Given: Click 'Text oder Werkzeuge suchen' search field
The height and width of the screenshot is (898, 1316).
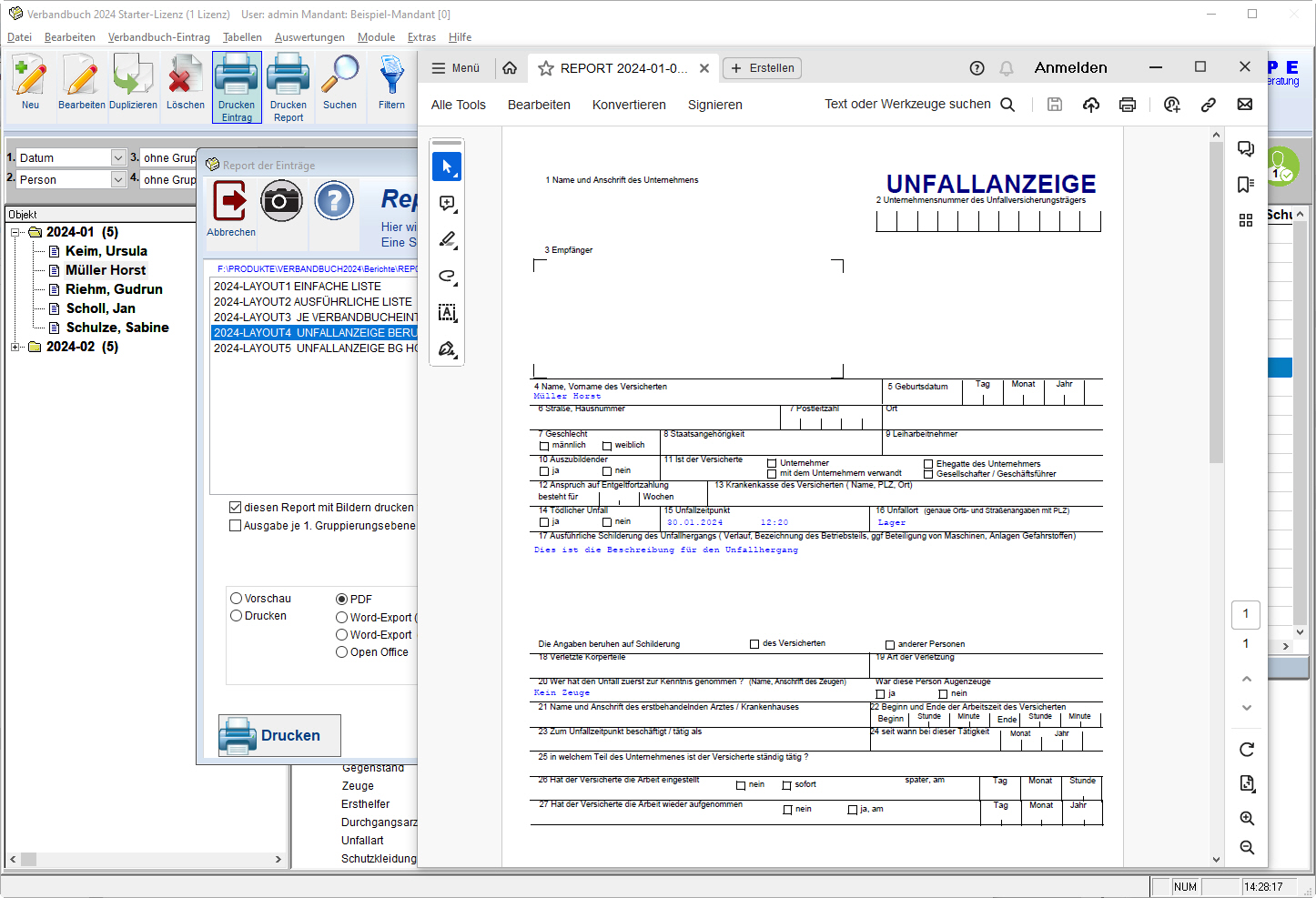Looking at the screenshot, I should point(919,105).
